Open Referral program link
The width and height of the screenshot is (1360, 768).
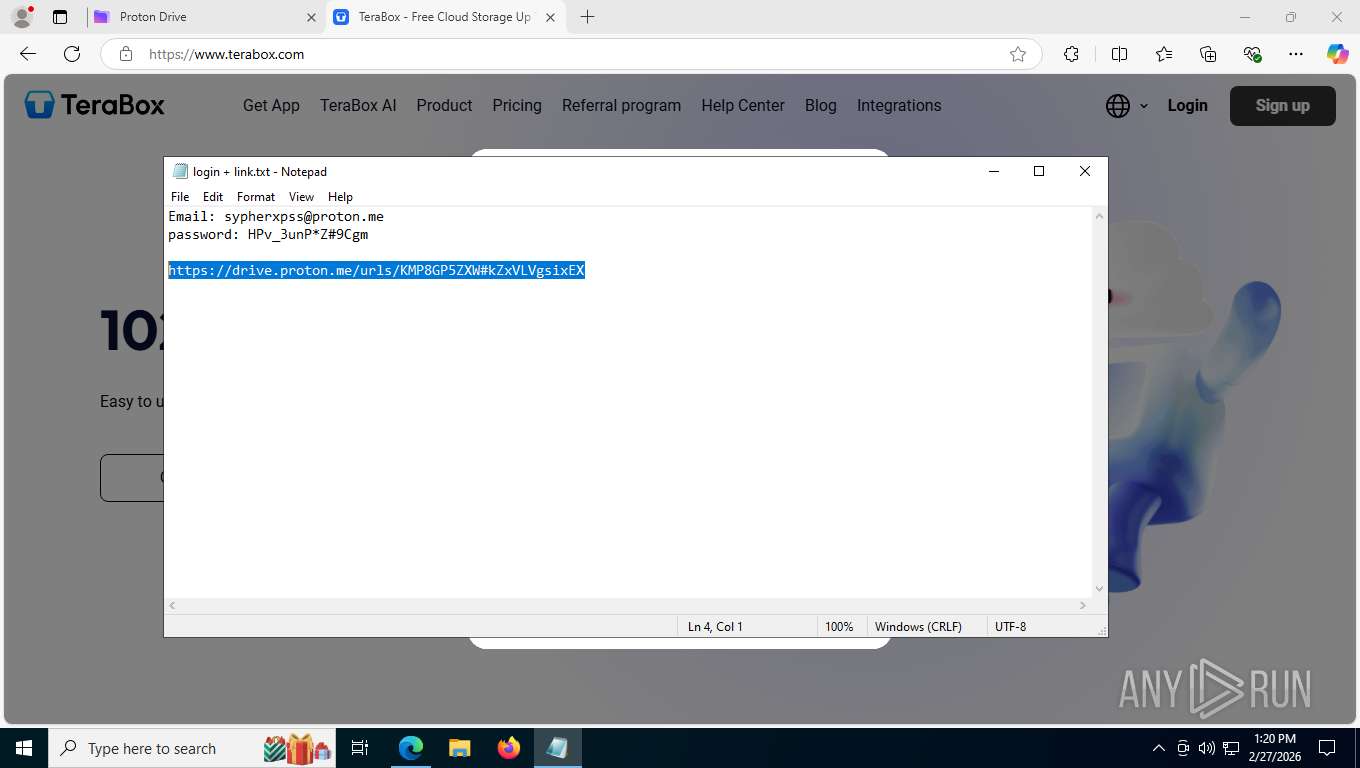[621, 105]
